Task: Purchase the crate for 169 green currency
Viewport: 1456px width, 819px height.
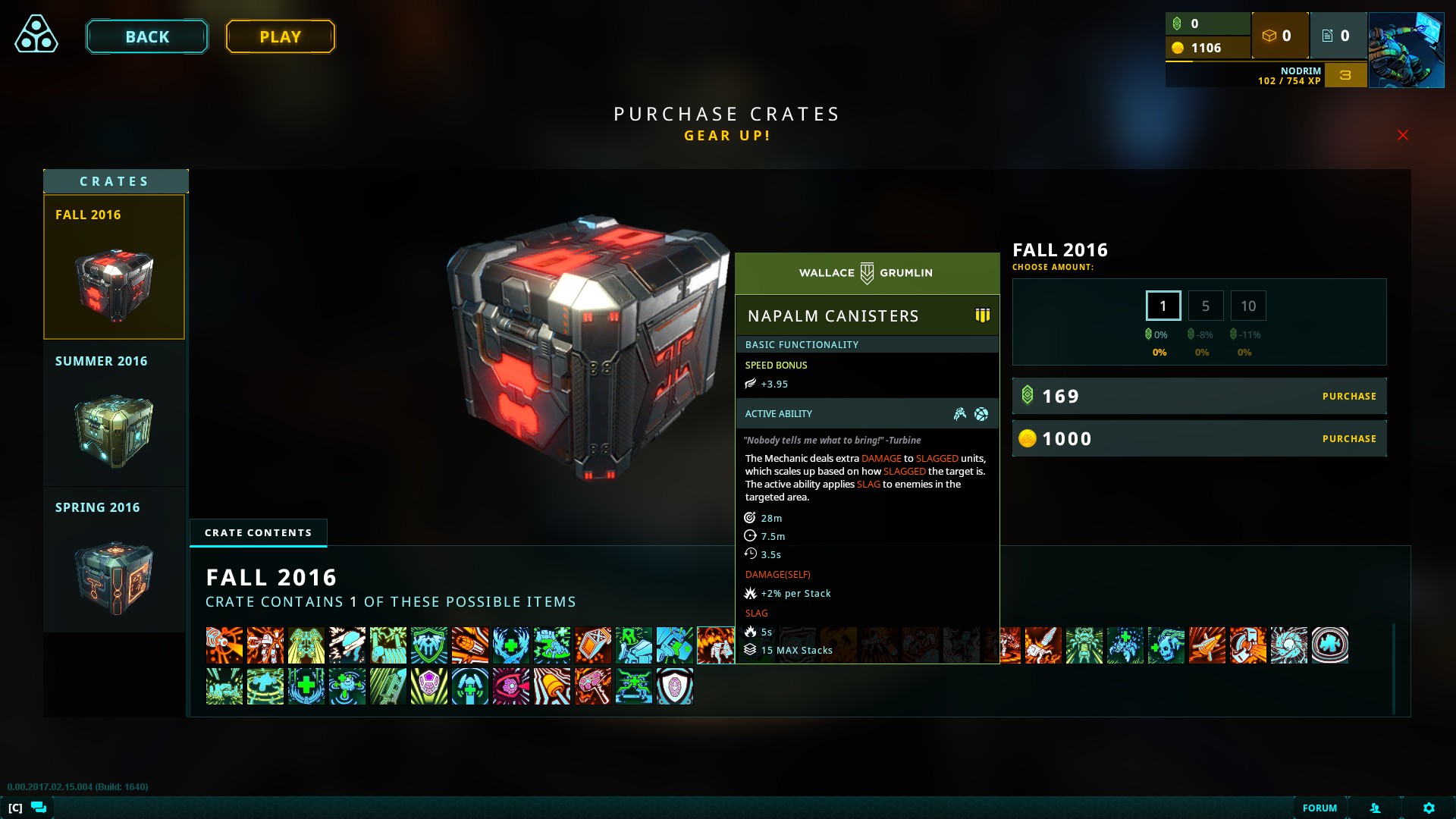Action: point(1200,396)
